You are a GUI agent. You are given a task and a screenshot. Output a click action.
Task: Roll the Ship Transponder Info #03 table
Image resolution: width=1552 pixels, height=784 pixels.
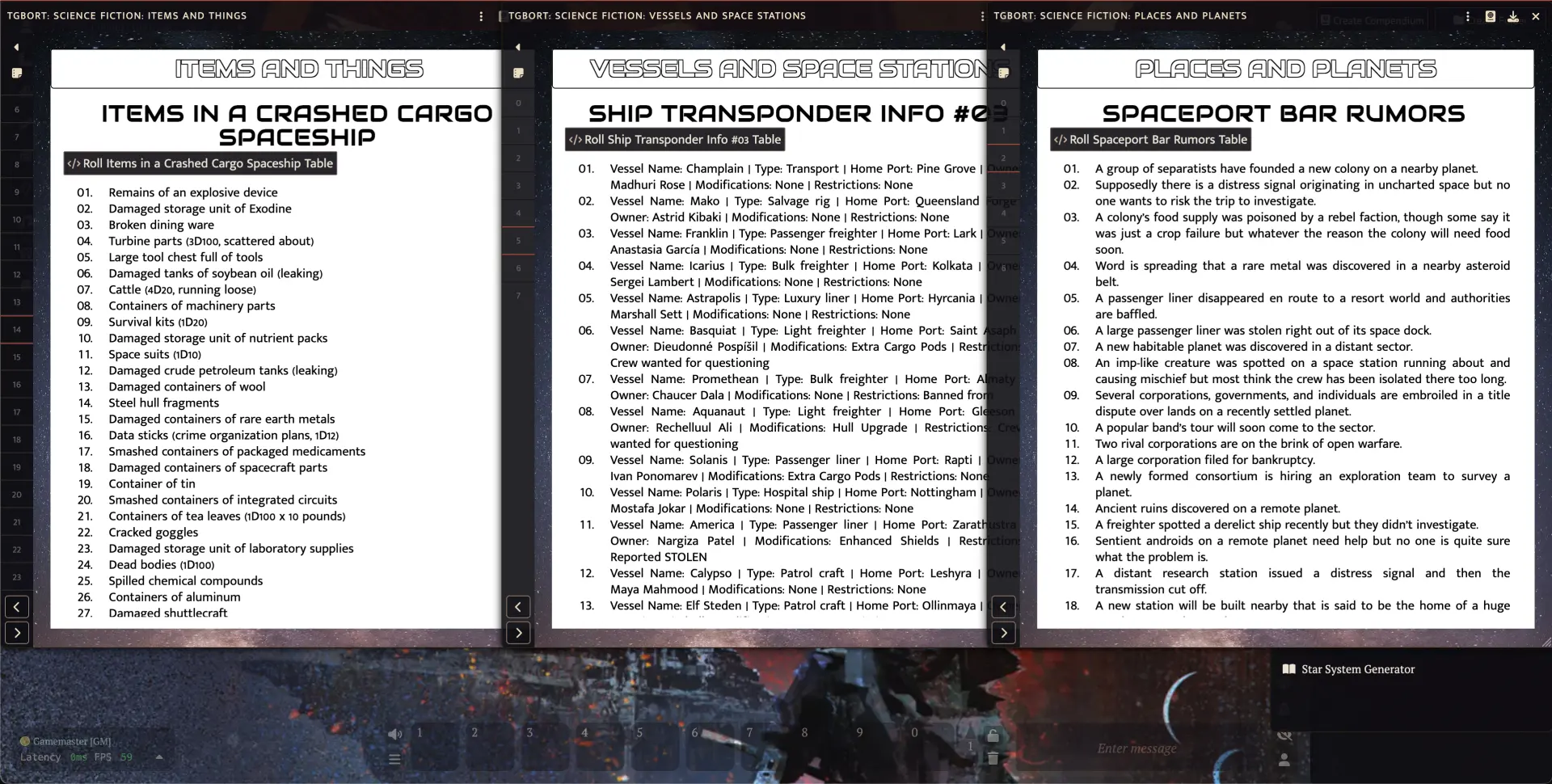point(675,140)
